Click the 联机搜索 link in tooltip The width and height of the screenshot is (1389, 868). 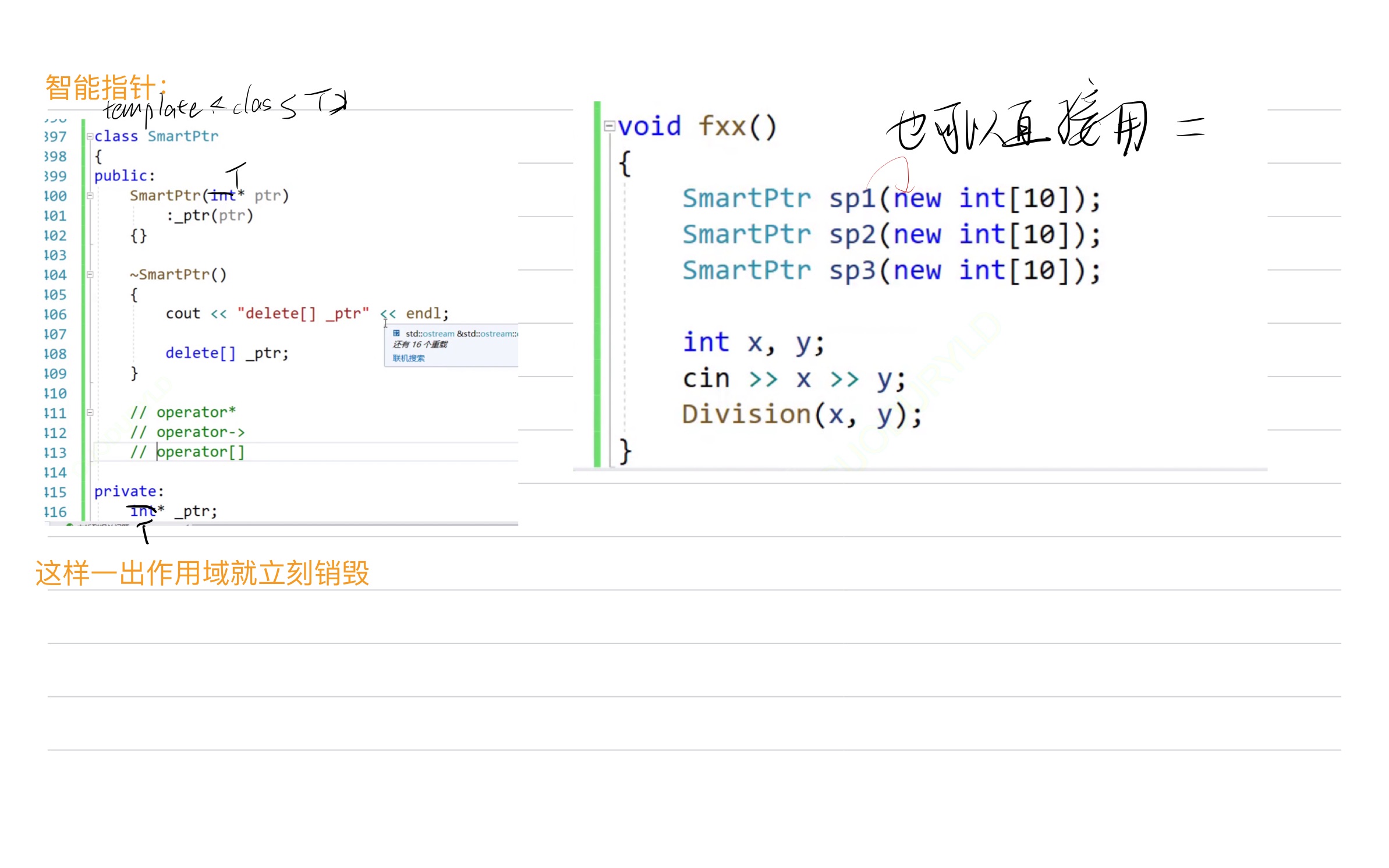(408, 359)
